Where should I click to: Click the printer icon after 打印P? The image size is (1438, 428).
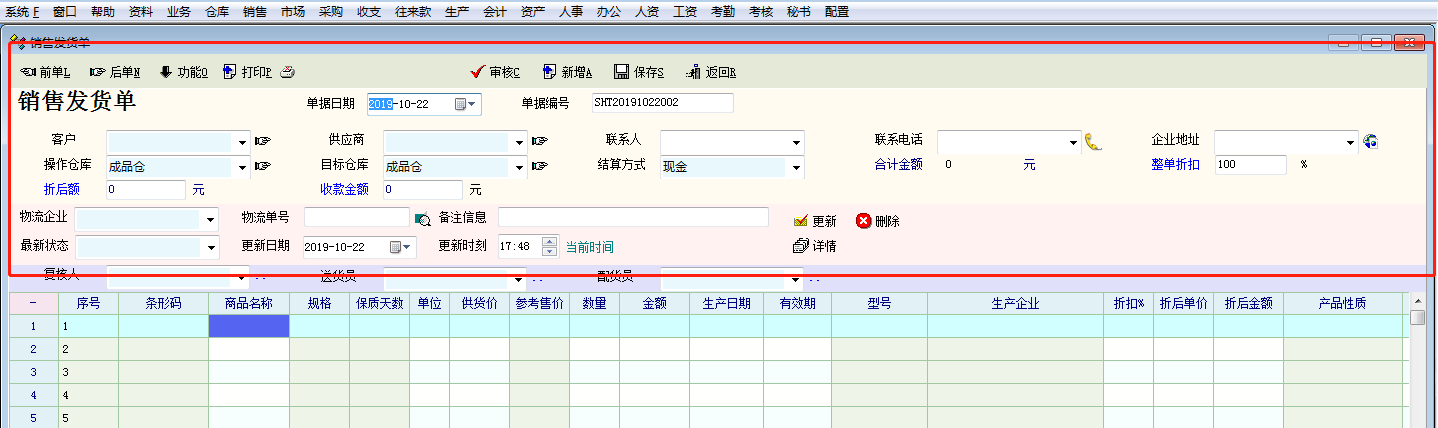point(287,72)
